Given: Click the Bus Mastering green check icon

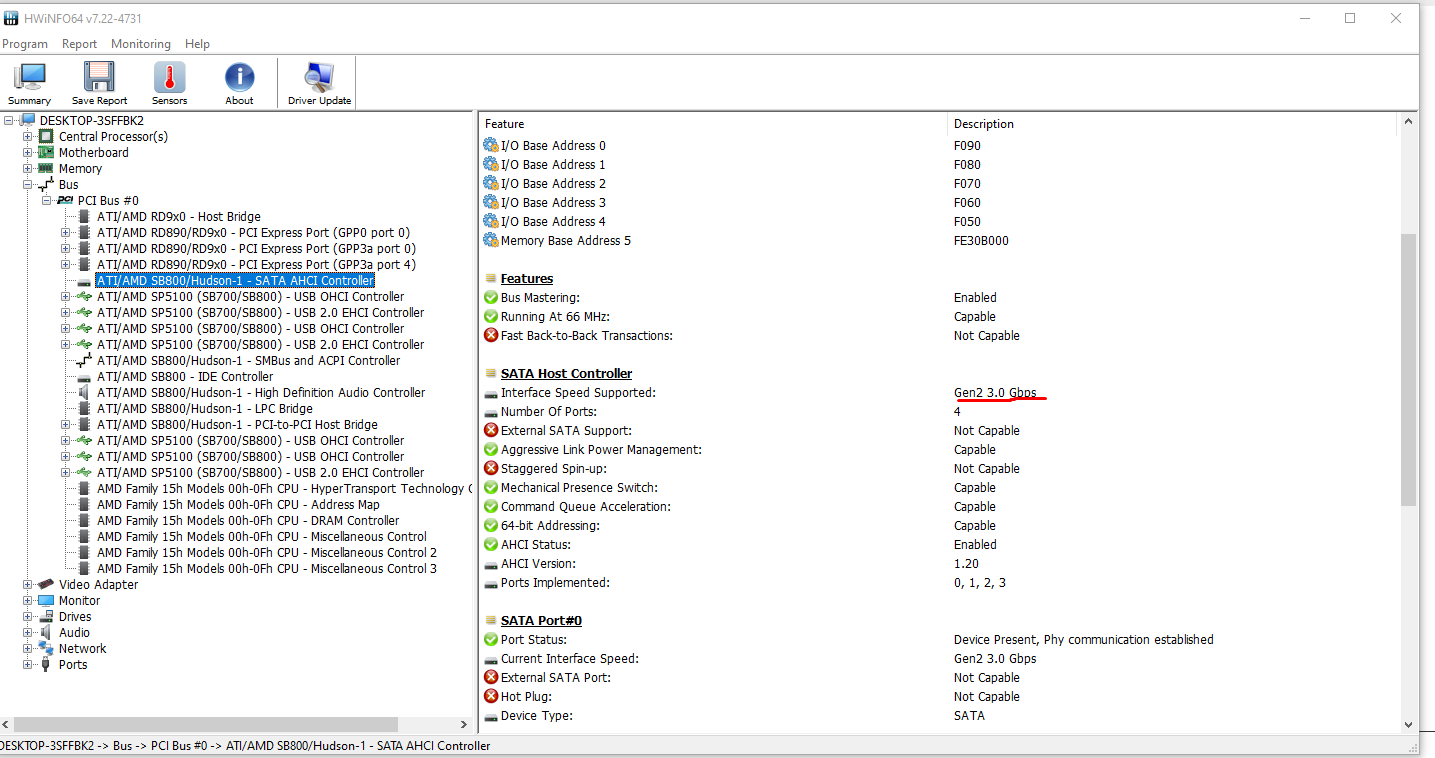Looking at the screenshot, I should coord(491,297).
